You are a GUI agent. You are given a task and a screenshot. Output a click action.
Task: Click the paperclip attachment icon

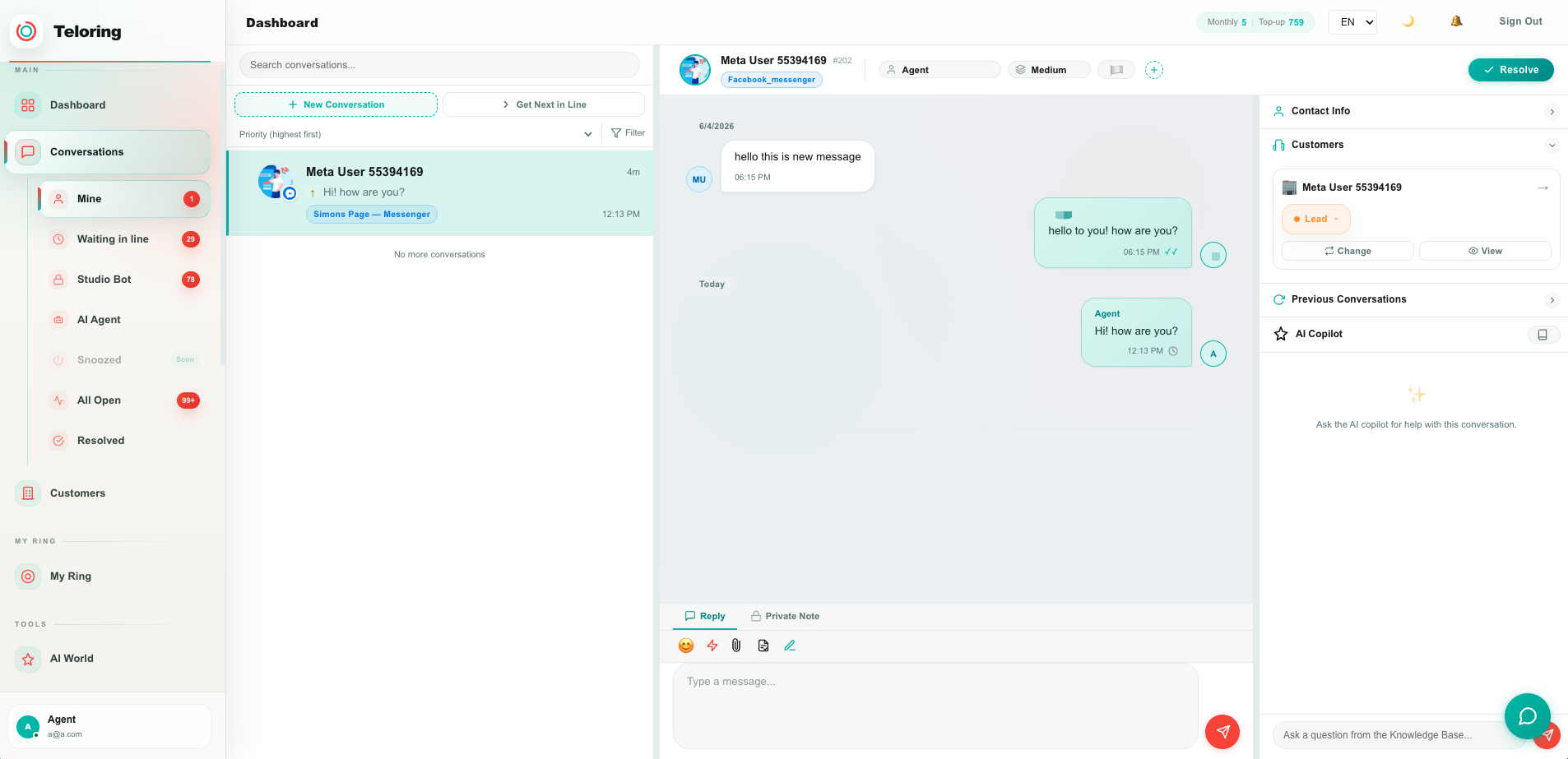(x=736, y=646)
